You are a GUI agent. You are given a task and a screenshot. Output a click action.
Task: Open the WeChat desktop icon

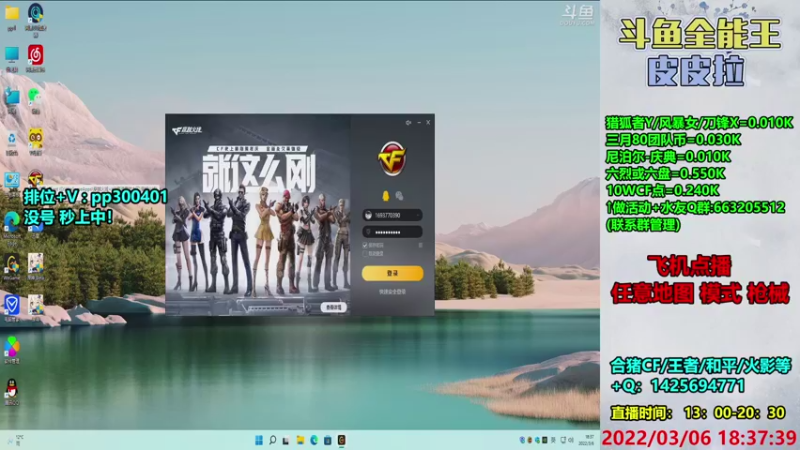pos(35,98)
